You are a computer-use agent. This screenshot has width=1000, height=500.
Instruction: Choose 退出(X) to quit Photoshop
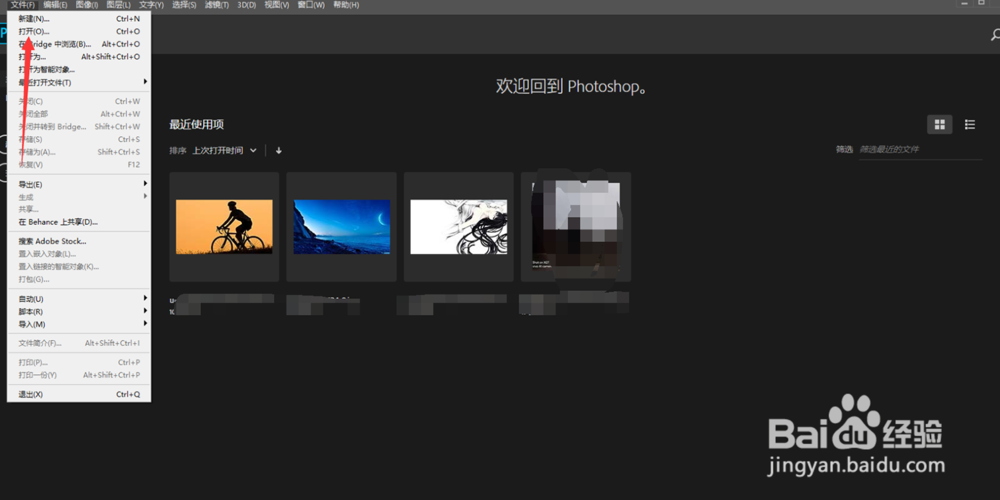[79, 394]
